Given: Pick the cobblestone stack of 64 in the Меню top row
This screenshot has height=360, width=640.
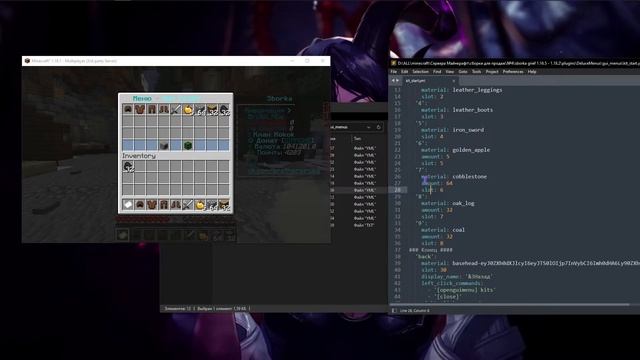Looking at the screenshot, I should [200, 109].
